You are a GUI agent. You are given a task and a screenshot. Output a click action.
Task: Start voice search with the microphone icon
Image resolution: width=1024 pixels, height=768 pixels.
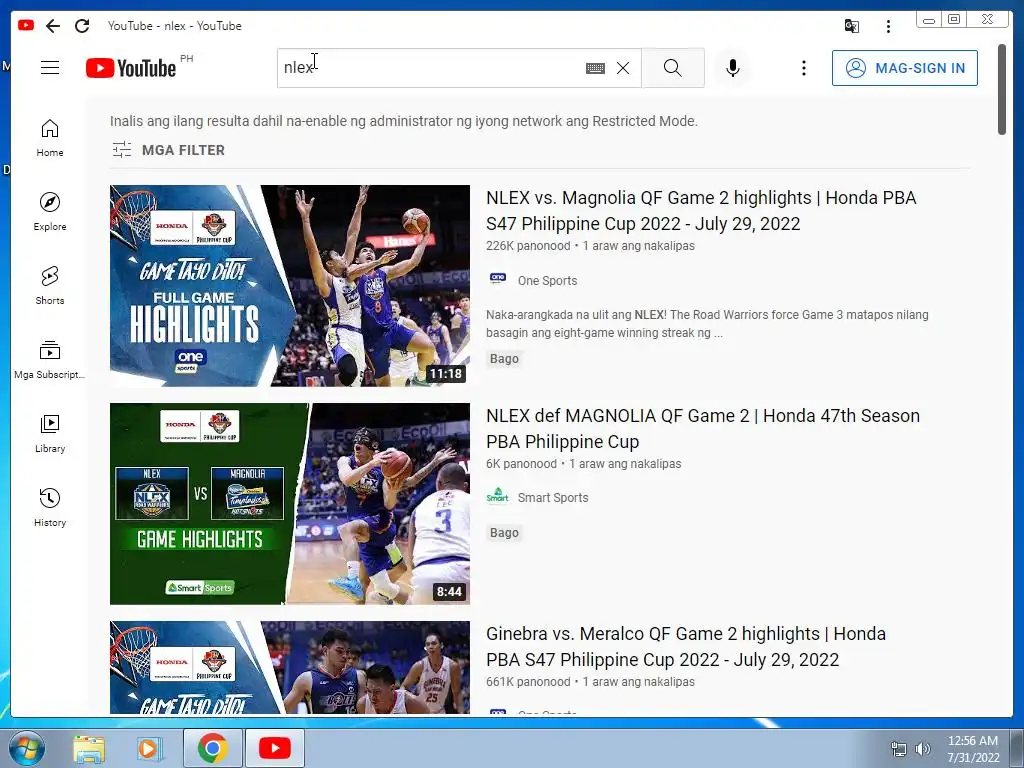[733, 68]
